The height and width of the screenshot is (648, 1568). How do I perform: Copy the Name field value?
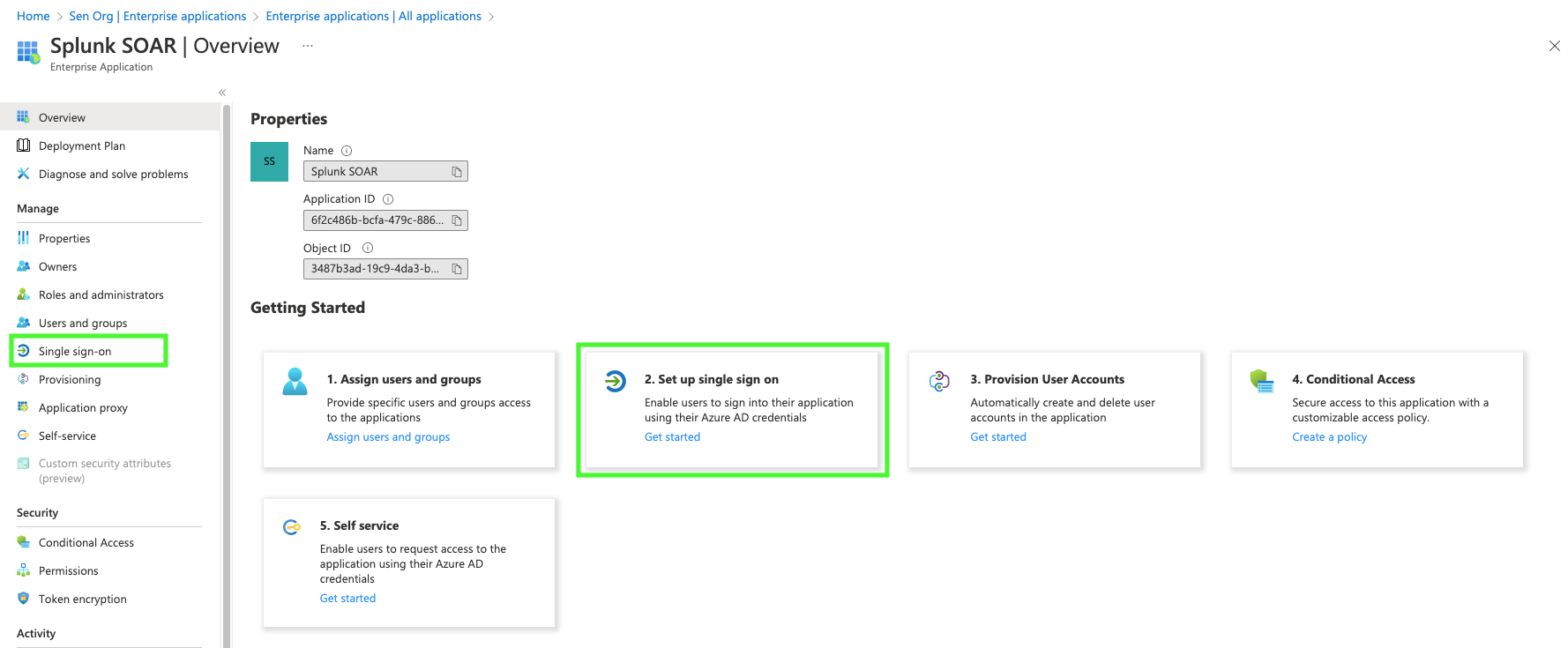tap(457, 172)
